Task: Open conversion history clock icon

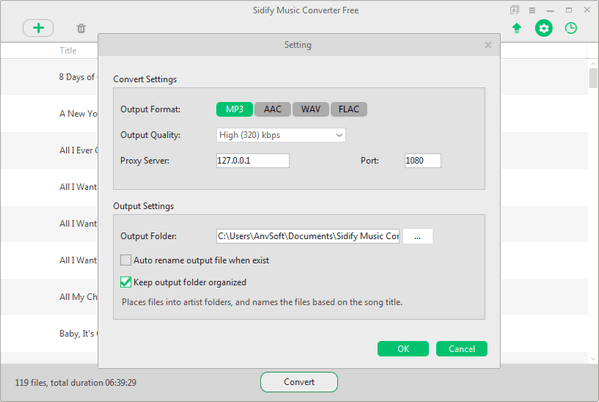Action: tap(571, 28)
